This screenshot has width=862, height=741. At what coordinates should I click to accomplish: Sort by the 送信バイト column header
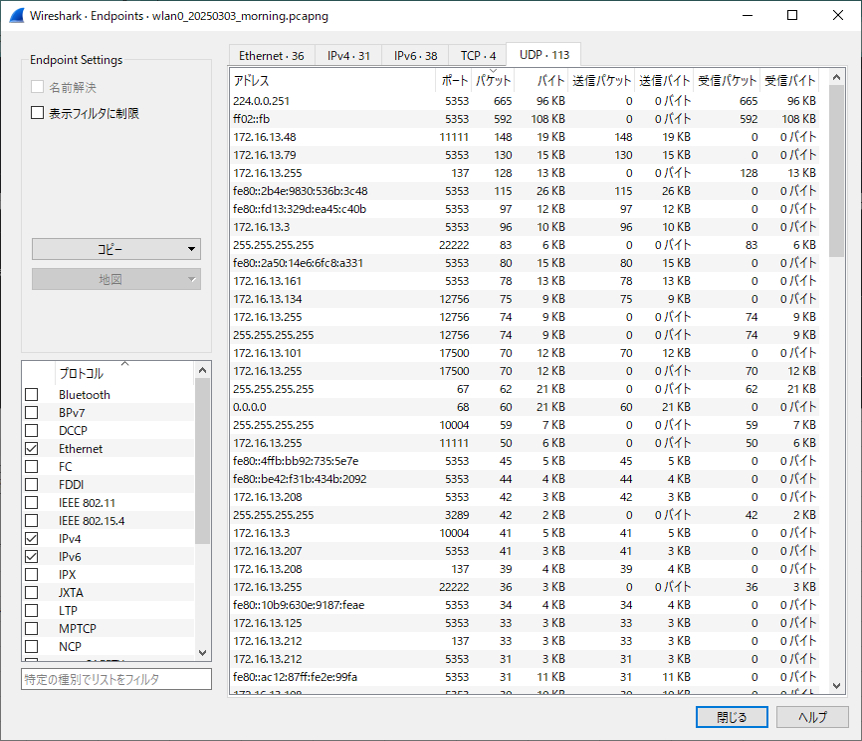664,80
